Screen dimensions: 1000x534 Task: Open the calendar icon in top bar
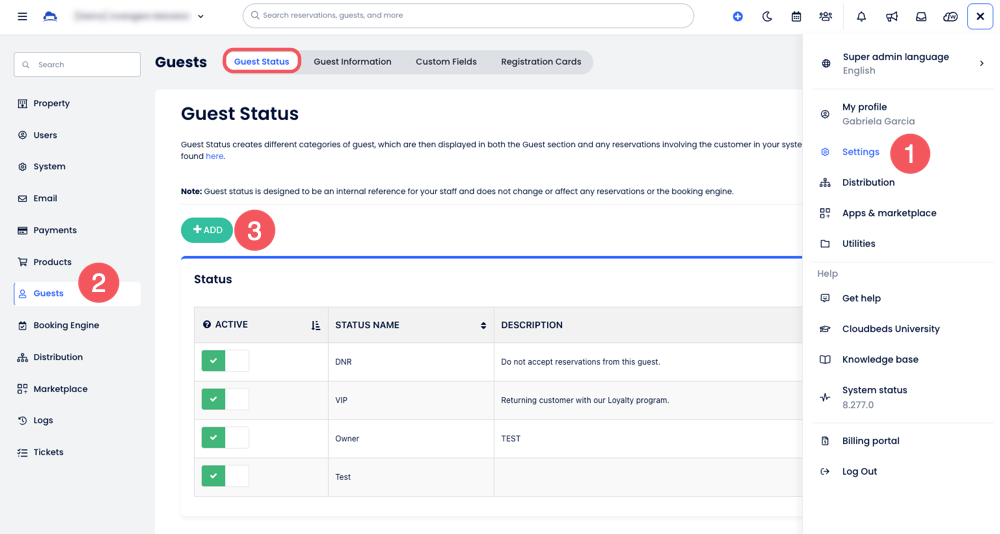click(x=796, y=16)
